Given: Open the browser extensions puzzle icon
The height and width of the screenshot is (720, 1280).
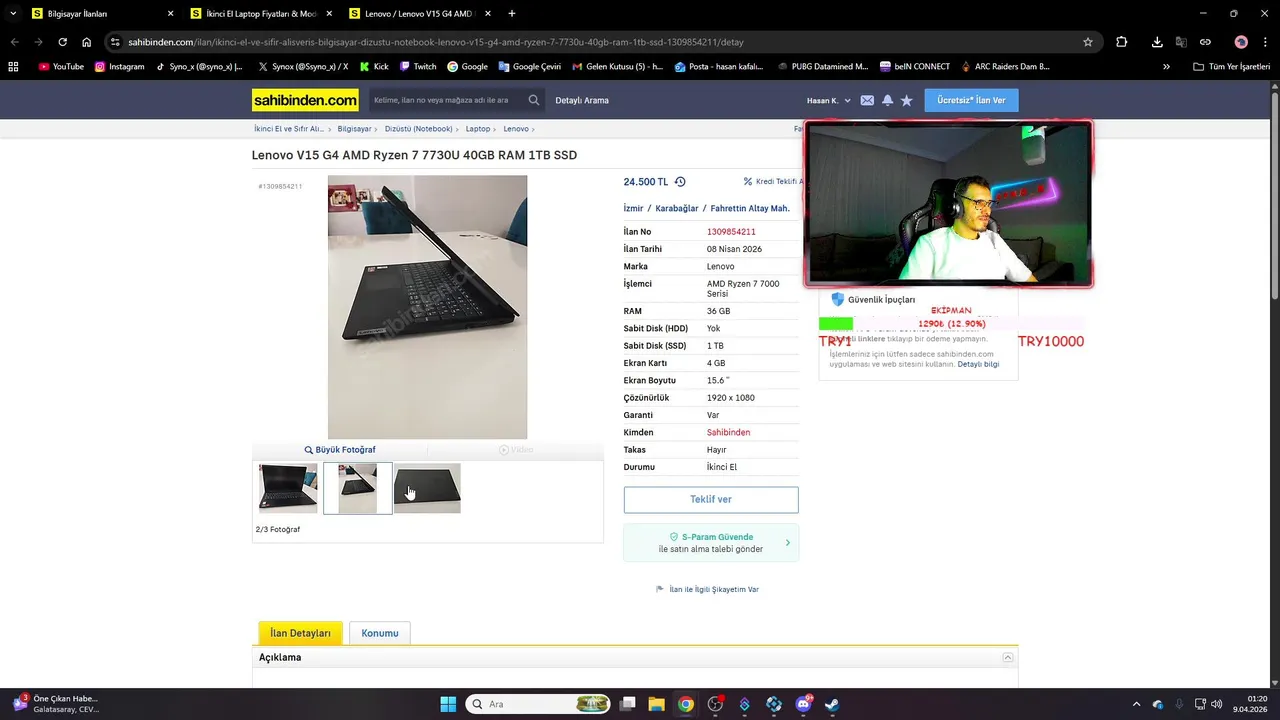Looking at the screenshot, I should [1121, 42].
